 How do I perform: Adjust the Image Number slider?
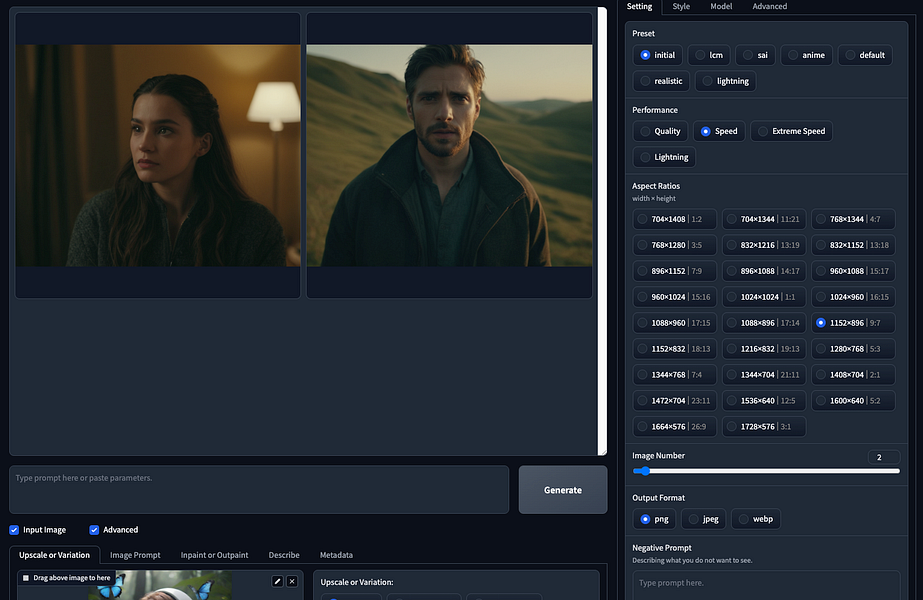point(766,471)
